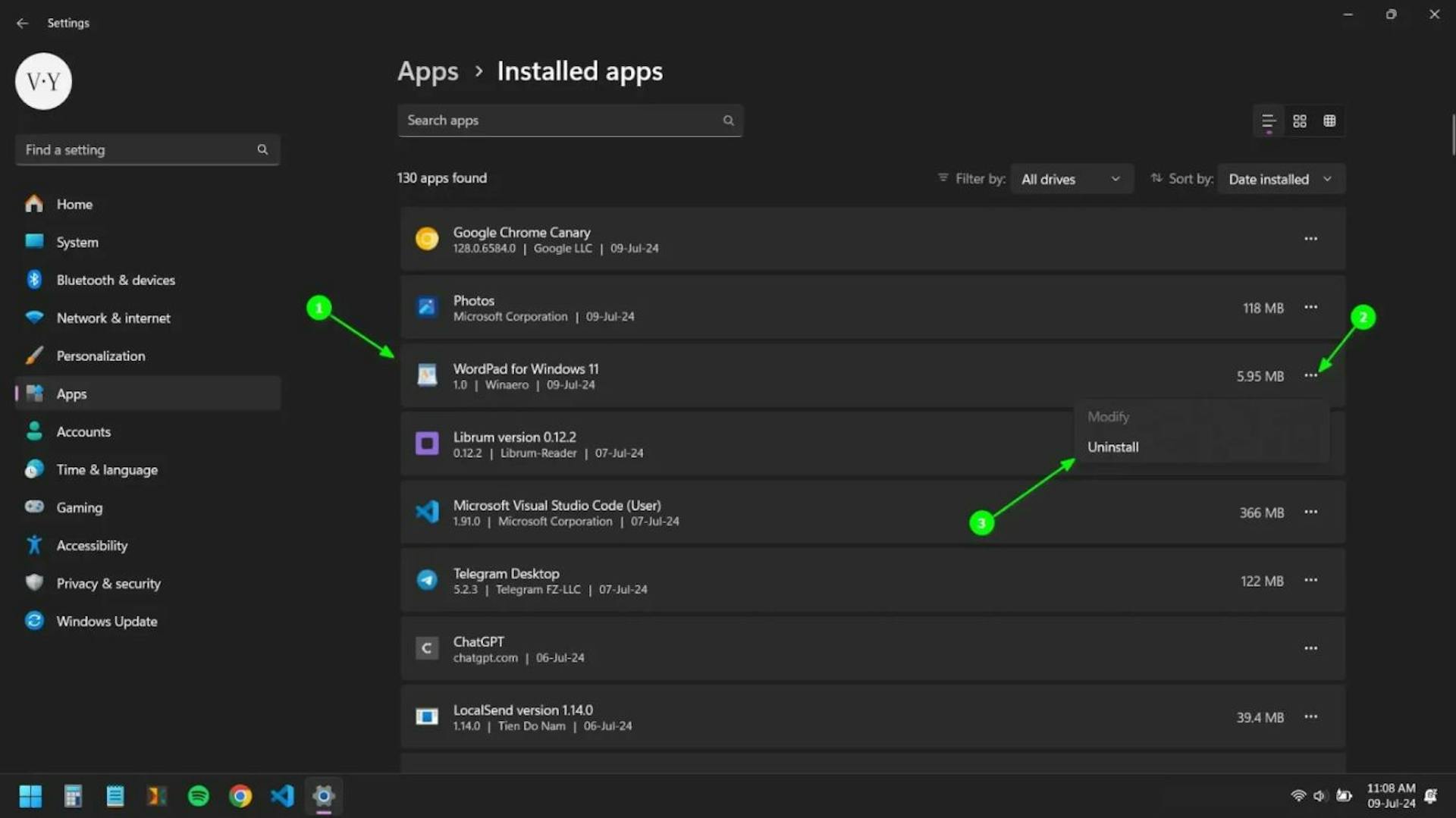Expand the Sort by Date installed dropdown
The image size is (1456, 818).
coord(1280,179)
